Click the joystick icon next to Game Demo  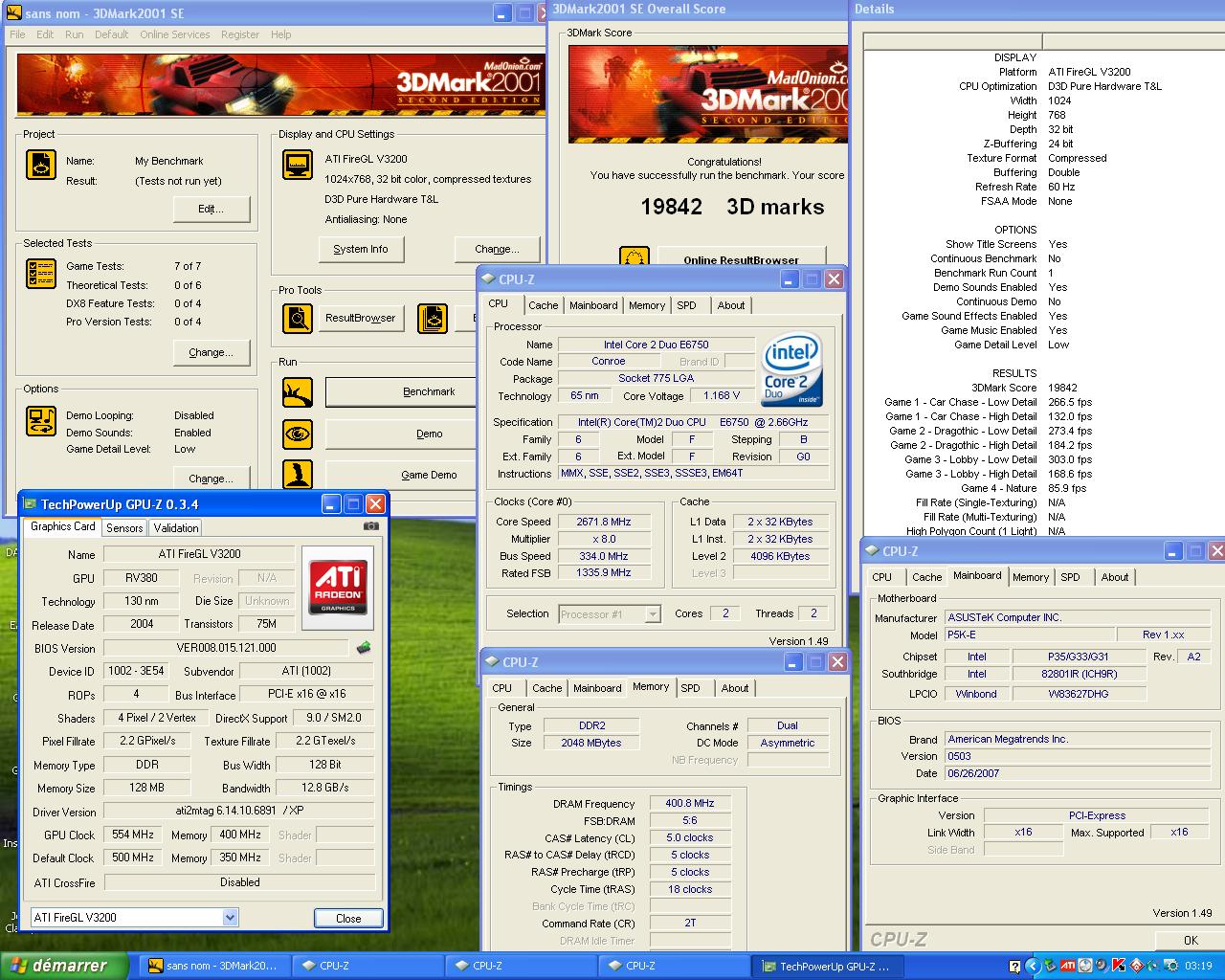(x=298, y=475)
